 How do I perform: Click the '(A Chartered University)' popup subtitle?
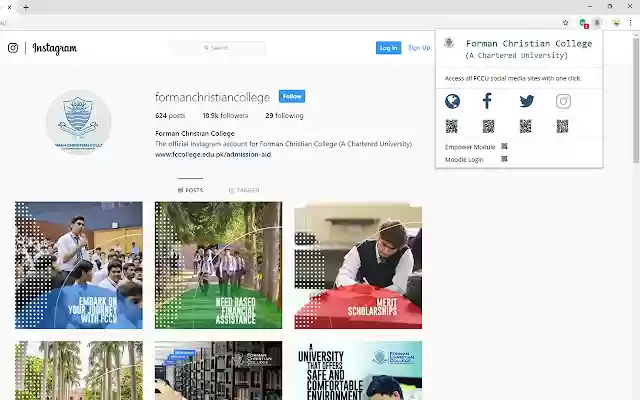tap(516, 55)
